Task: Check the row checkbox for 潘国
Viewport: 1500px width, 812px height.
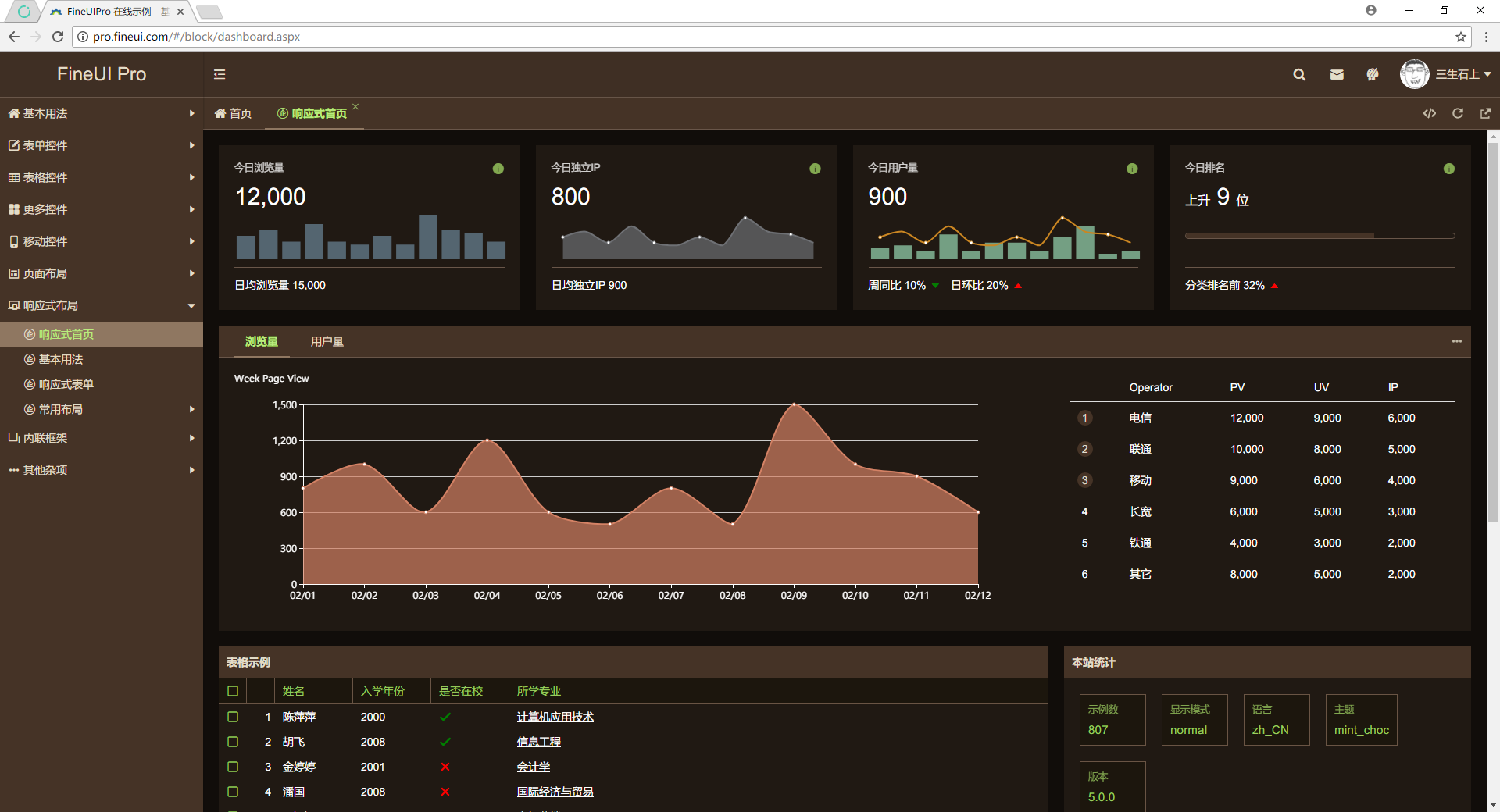Action: coord(233,792)
